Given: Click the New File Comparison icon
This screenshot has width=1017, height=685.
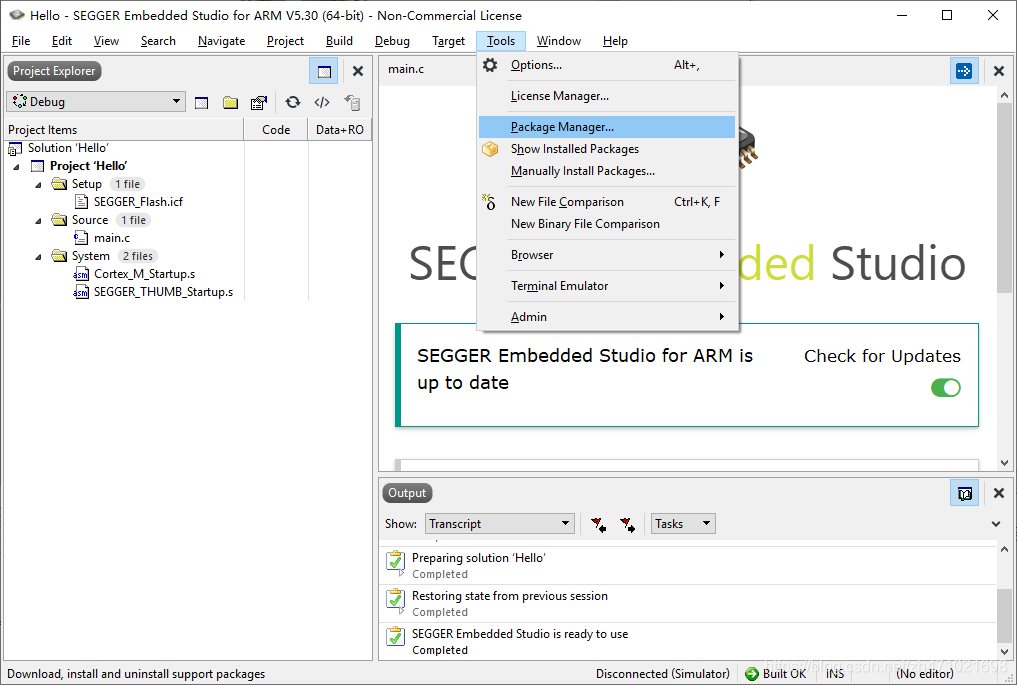Looking at the screenshot, I should (x=488, y=202).
